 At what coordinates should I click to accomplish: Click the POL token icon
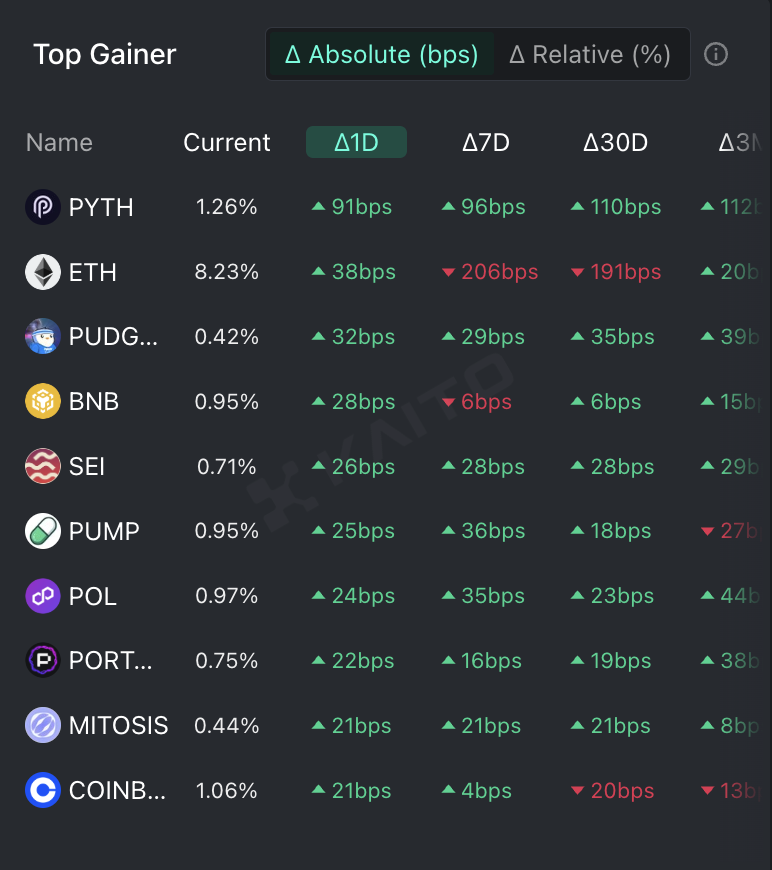[x=43, y=596]
